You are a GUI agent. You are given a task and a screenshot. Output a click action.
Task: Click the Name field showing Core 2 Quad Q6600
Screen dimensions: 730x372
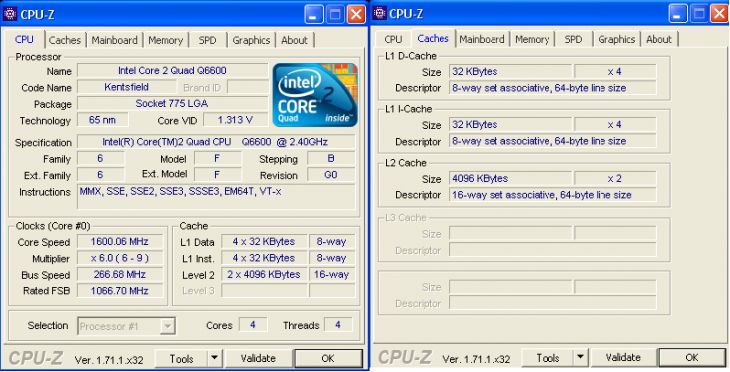pos(172,71)
